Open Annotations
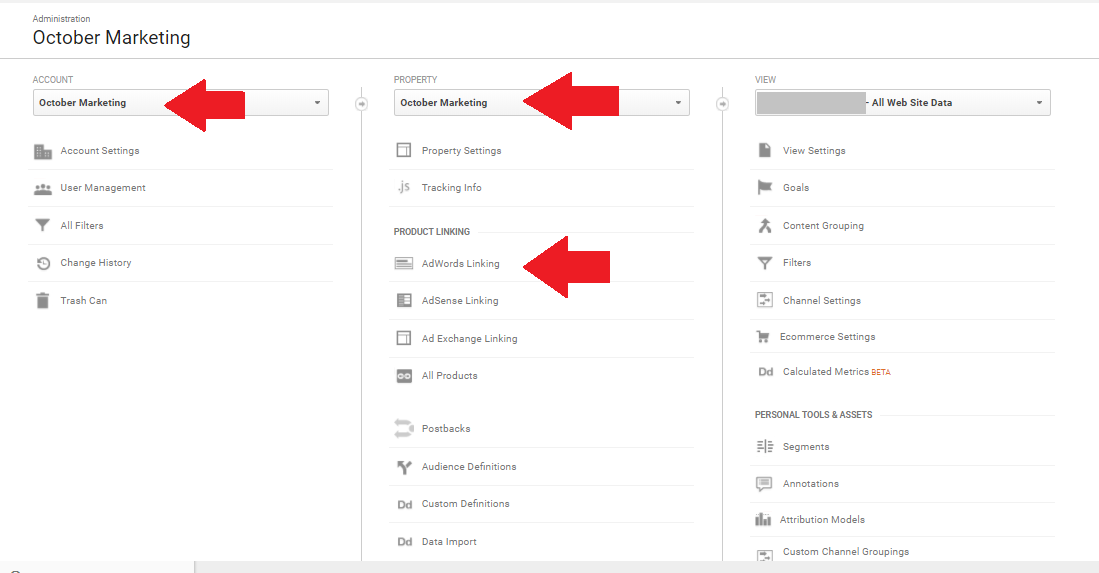 click(x=810, y=484)
